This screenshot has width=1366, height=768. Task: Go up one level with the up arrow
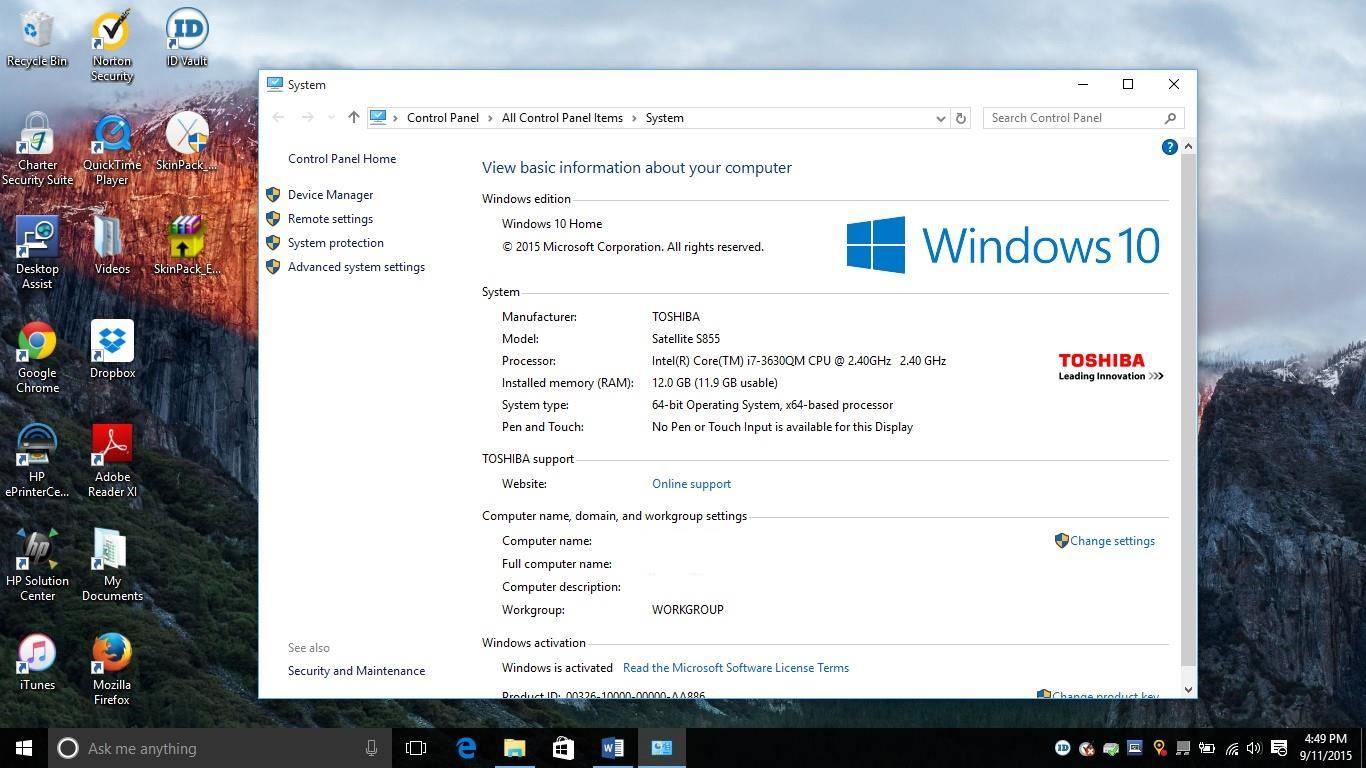pos(353,118)
